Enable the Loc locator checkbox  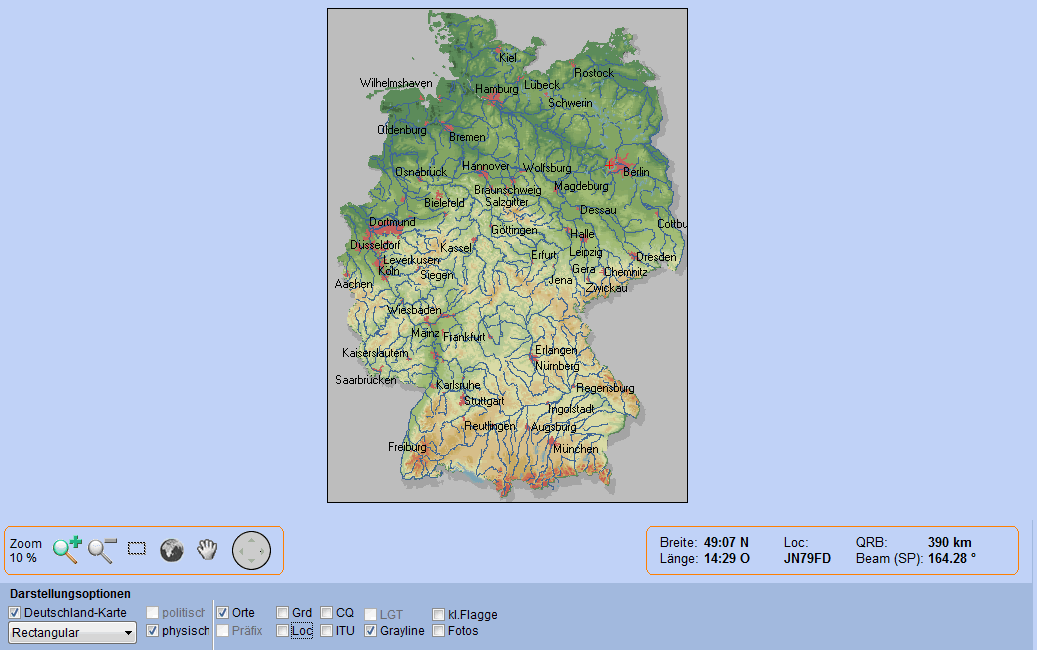282,631
